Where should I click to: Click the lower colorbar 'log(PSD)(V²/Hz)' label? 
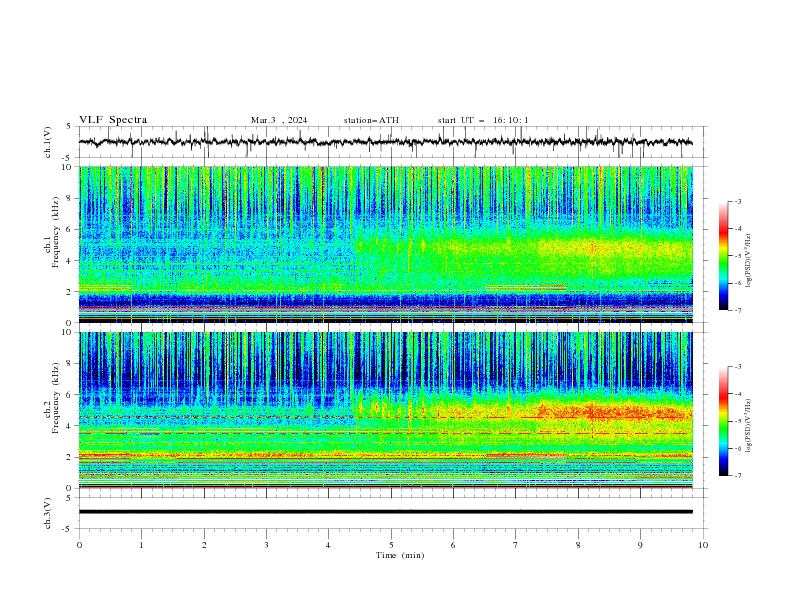point(748,426)
